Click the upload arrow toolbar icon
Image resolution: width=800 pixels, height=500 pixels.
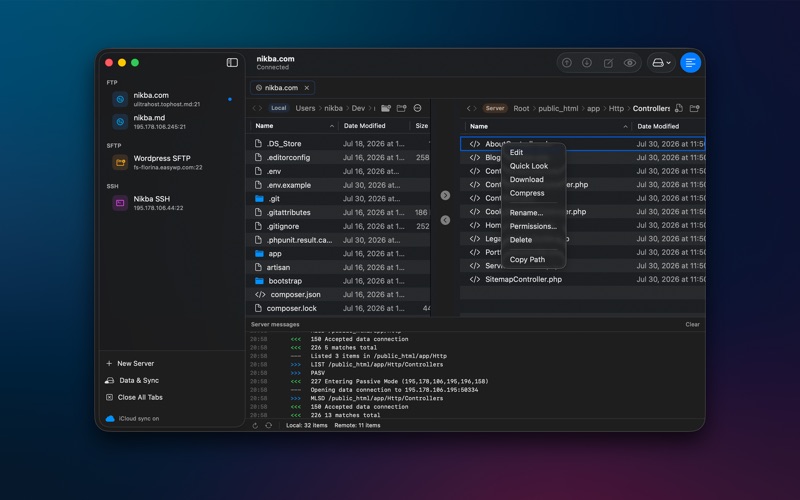[567, 63]
